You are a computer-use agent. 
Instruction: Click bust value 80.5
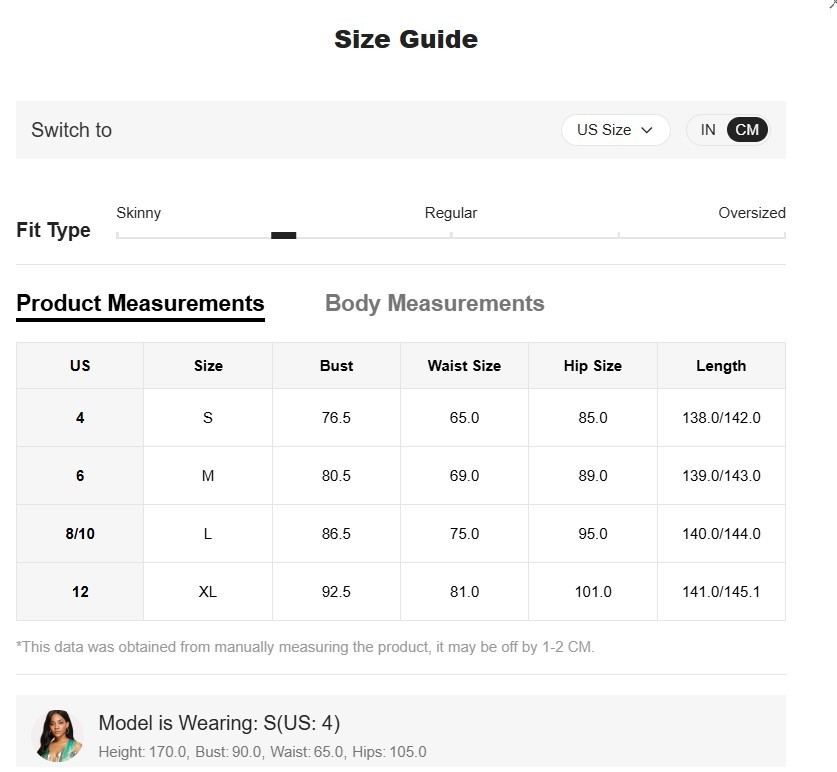point(336,476)
